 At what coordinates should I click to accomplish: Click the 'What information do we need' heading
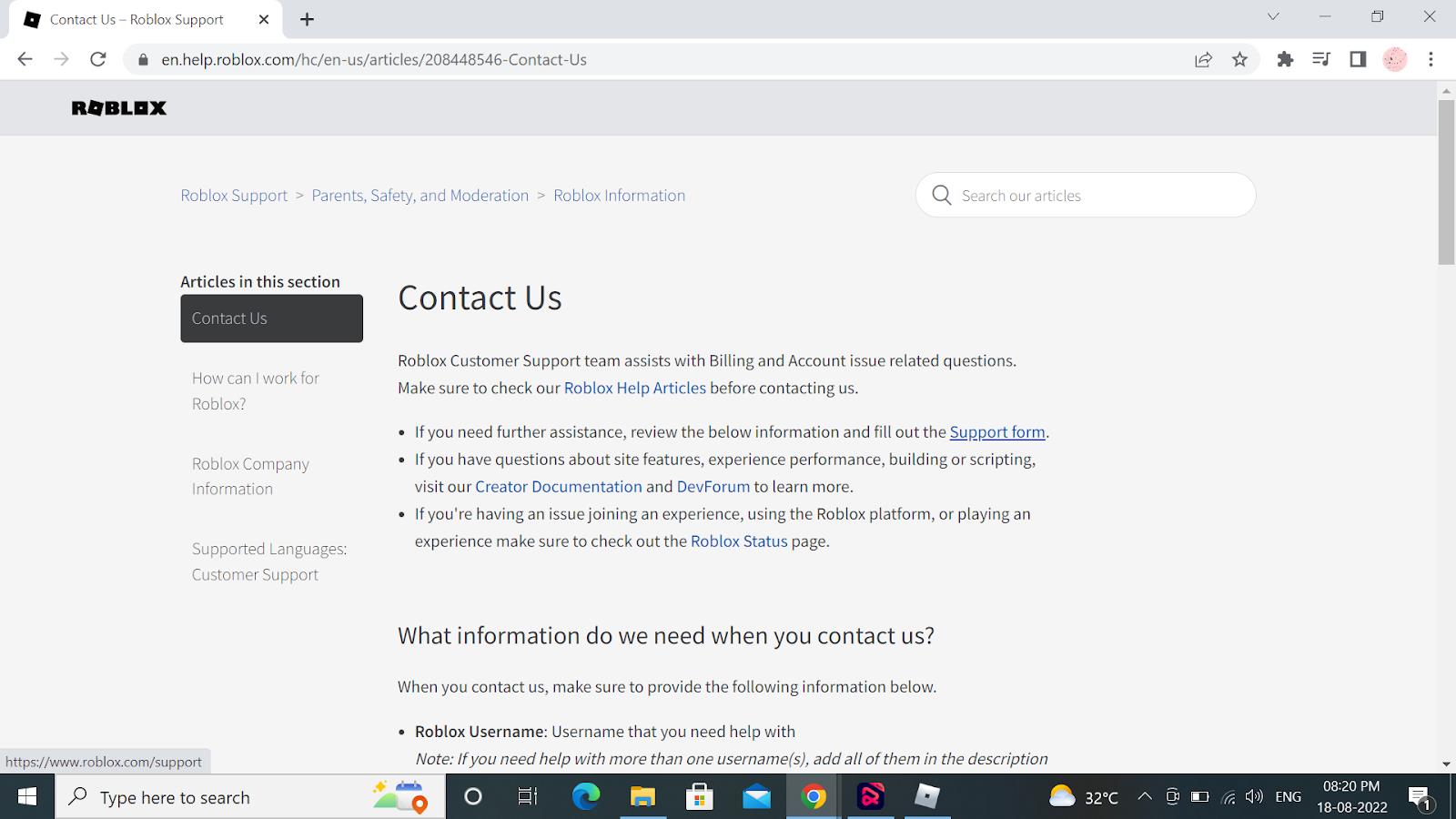(666, 635)
